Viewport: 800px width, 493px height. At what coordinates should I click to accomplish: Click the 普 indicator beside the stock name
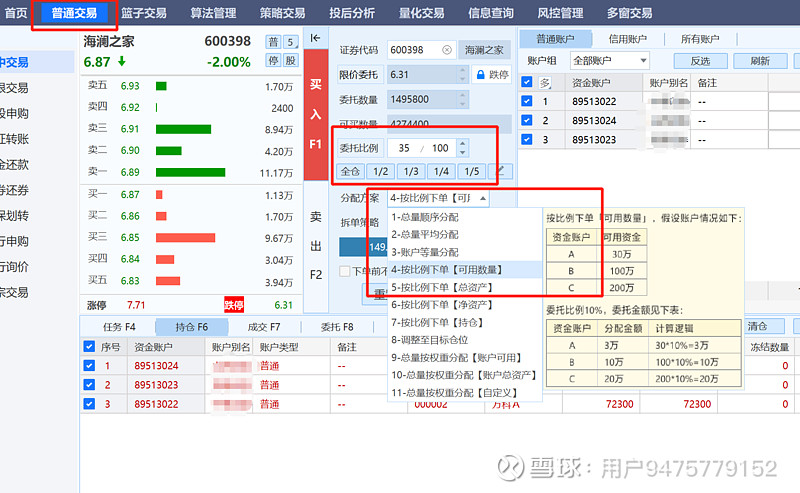coord(273,42)
